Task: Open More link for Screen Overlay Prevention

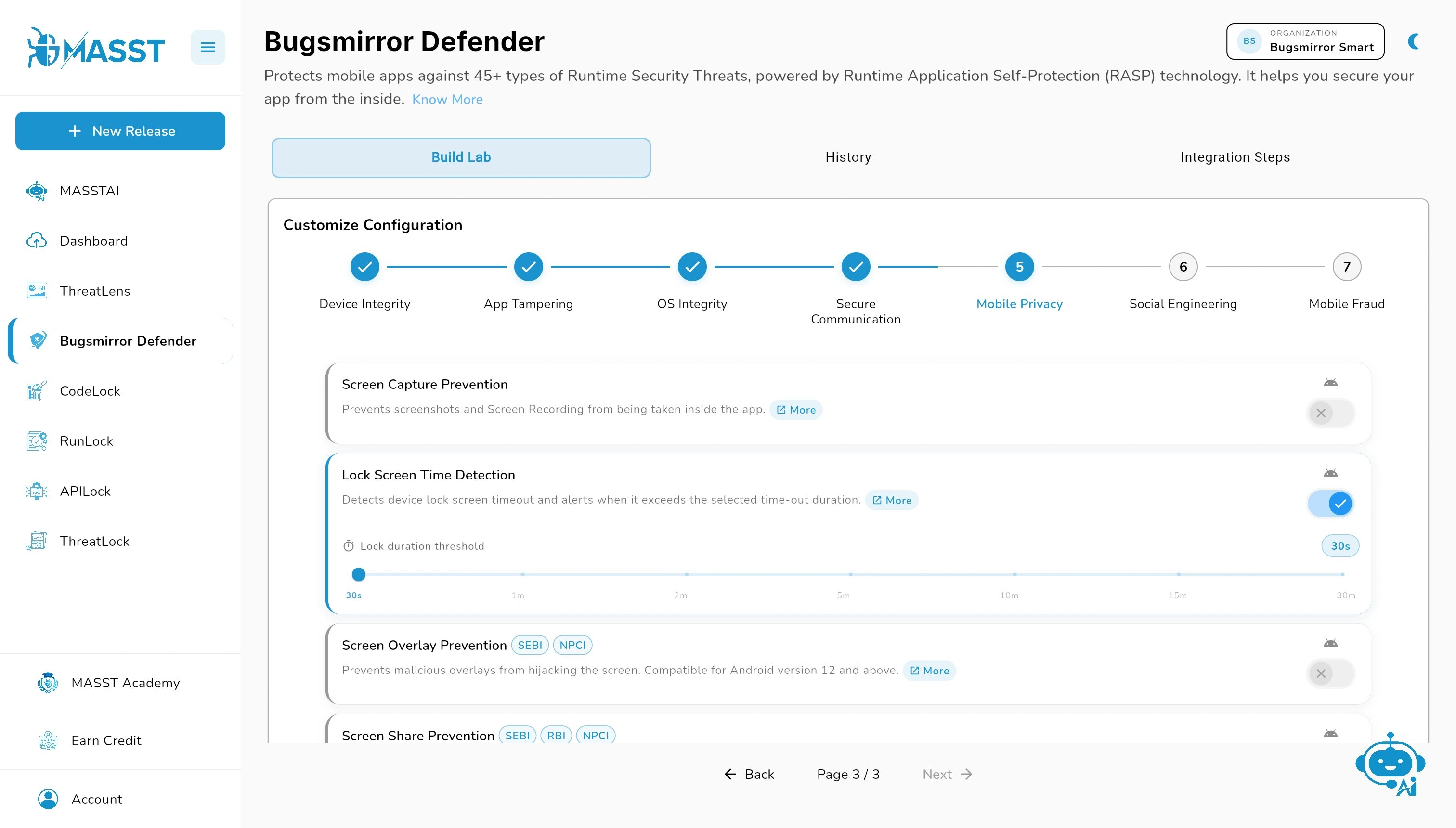Action: click(x=930, y=671)
